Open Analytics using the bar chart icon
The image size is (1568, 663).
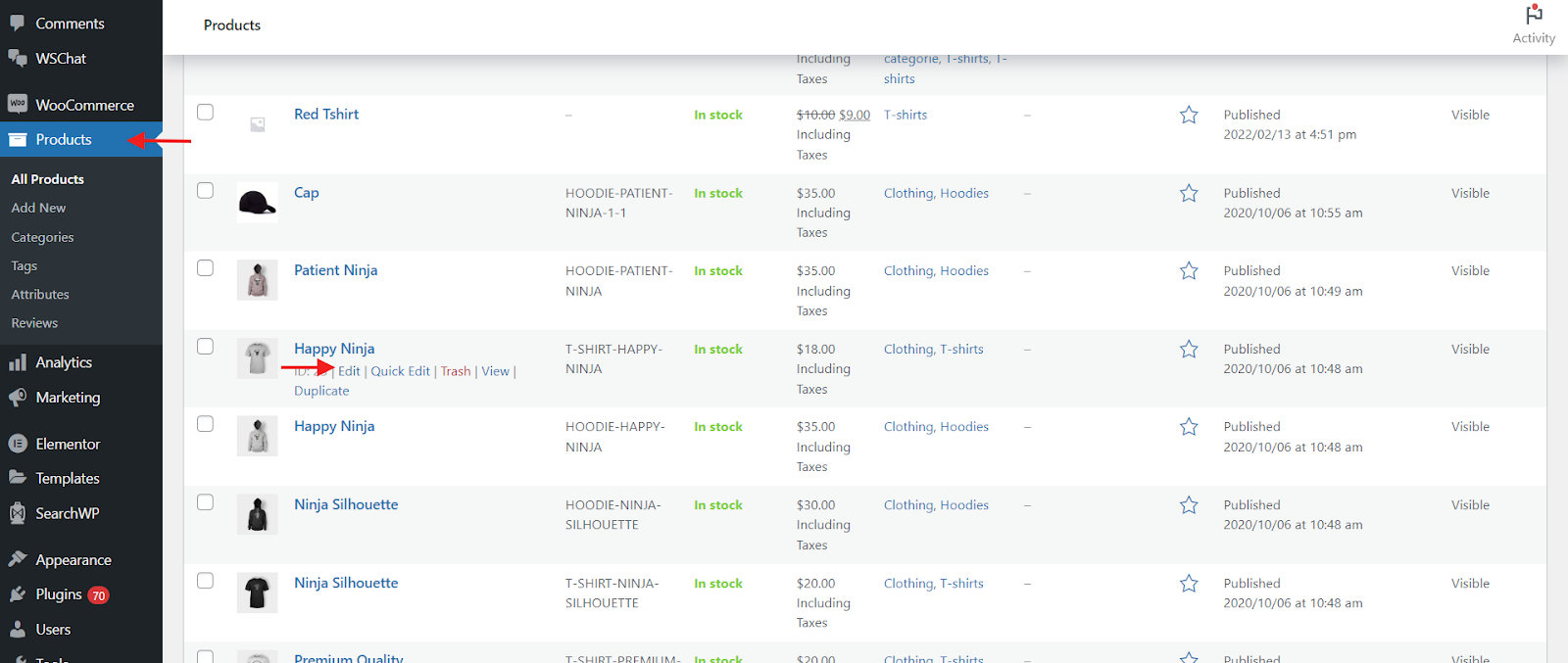pyautogui.click(x=18, y=362)
